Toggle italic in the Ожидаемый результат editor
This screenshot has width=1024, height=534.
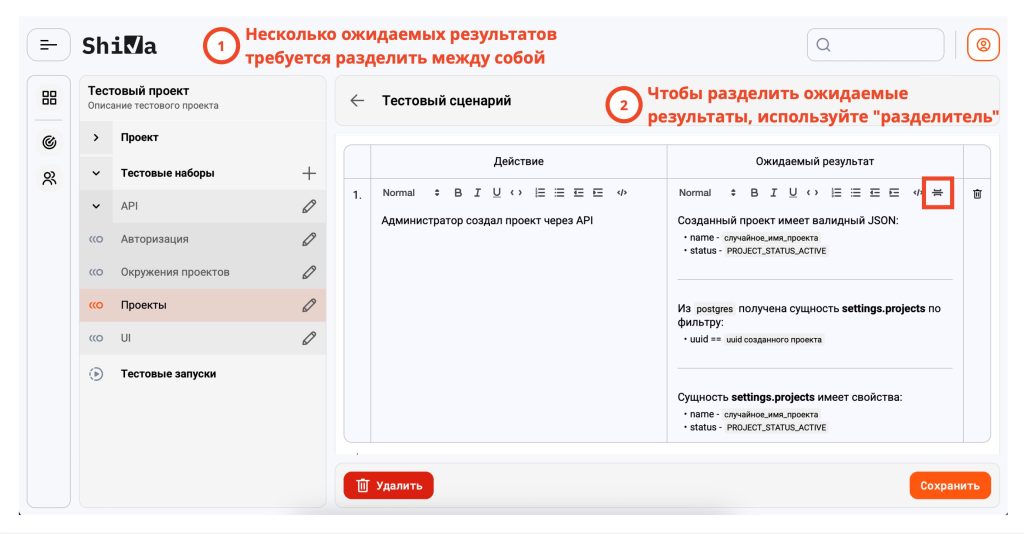pyautogui.click(x=774, y=193)
